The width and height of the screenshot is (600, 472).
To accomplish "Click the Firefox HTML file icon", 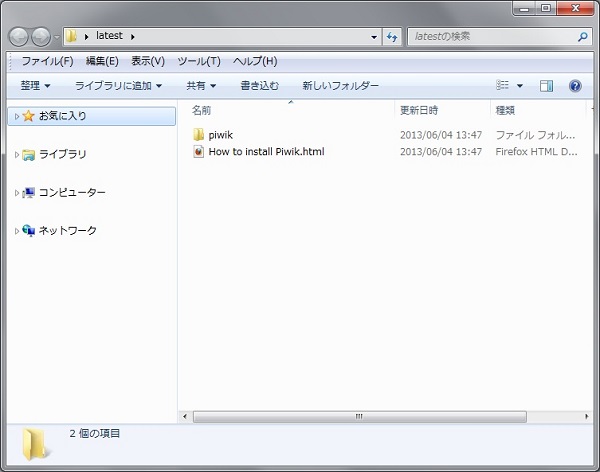I will coord(198,152).
